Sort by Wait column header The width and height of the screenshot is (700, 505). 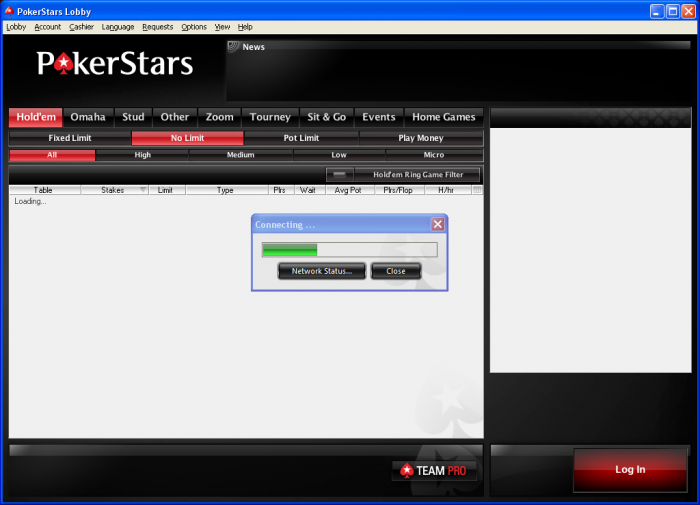(x=310, y=190)
